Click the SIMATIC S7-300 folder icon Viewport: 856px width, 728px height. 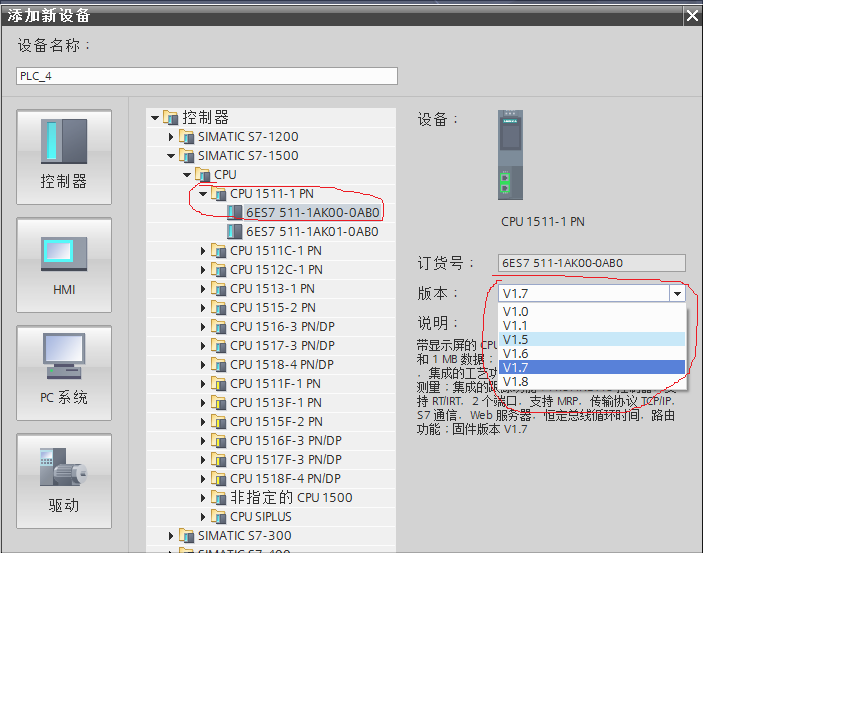[187, 536]
